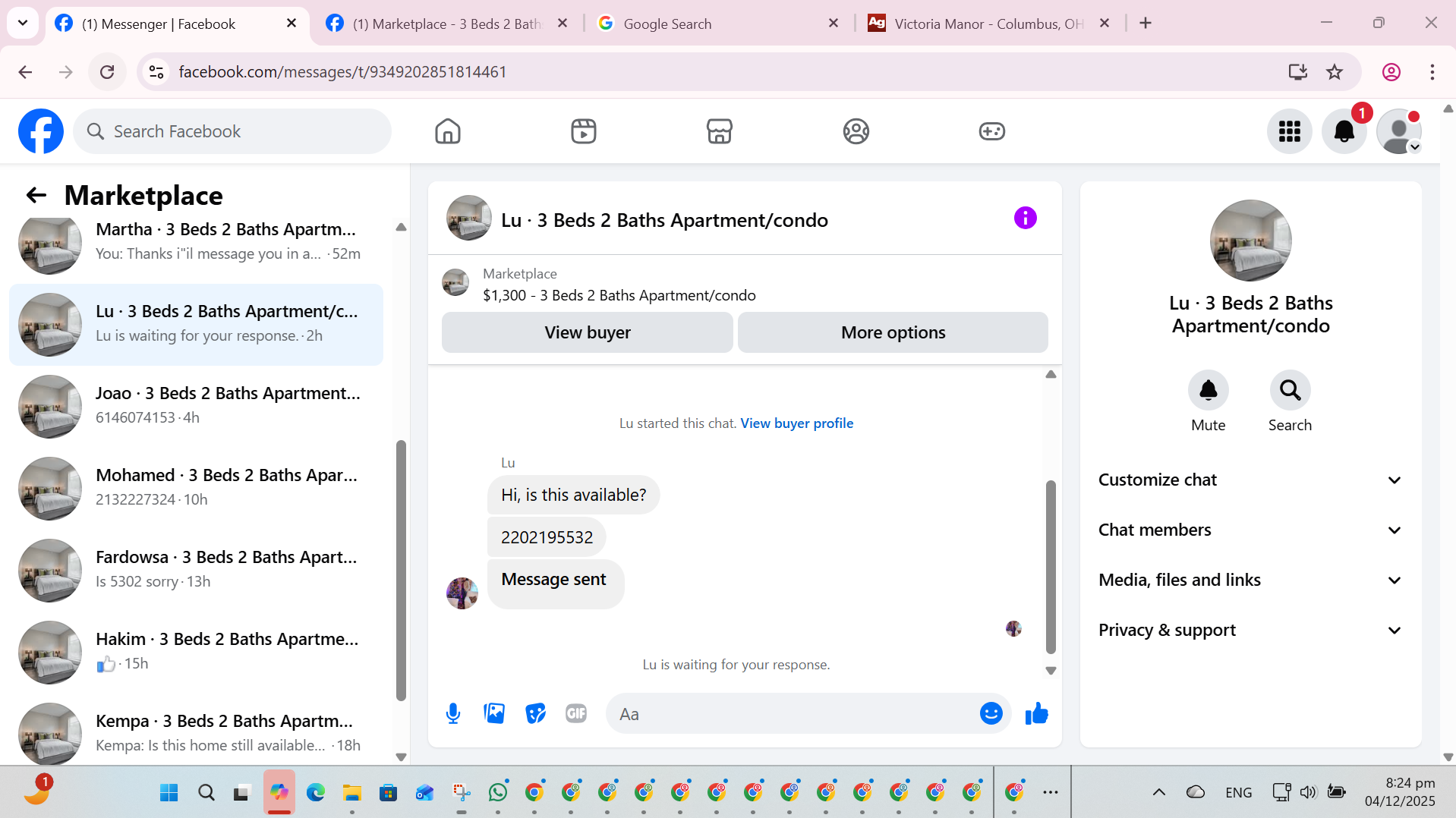Reload the browser page
The width and height of the screenshot is (1456, 818).
(x=107, y=72)
